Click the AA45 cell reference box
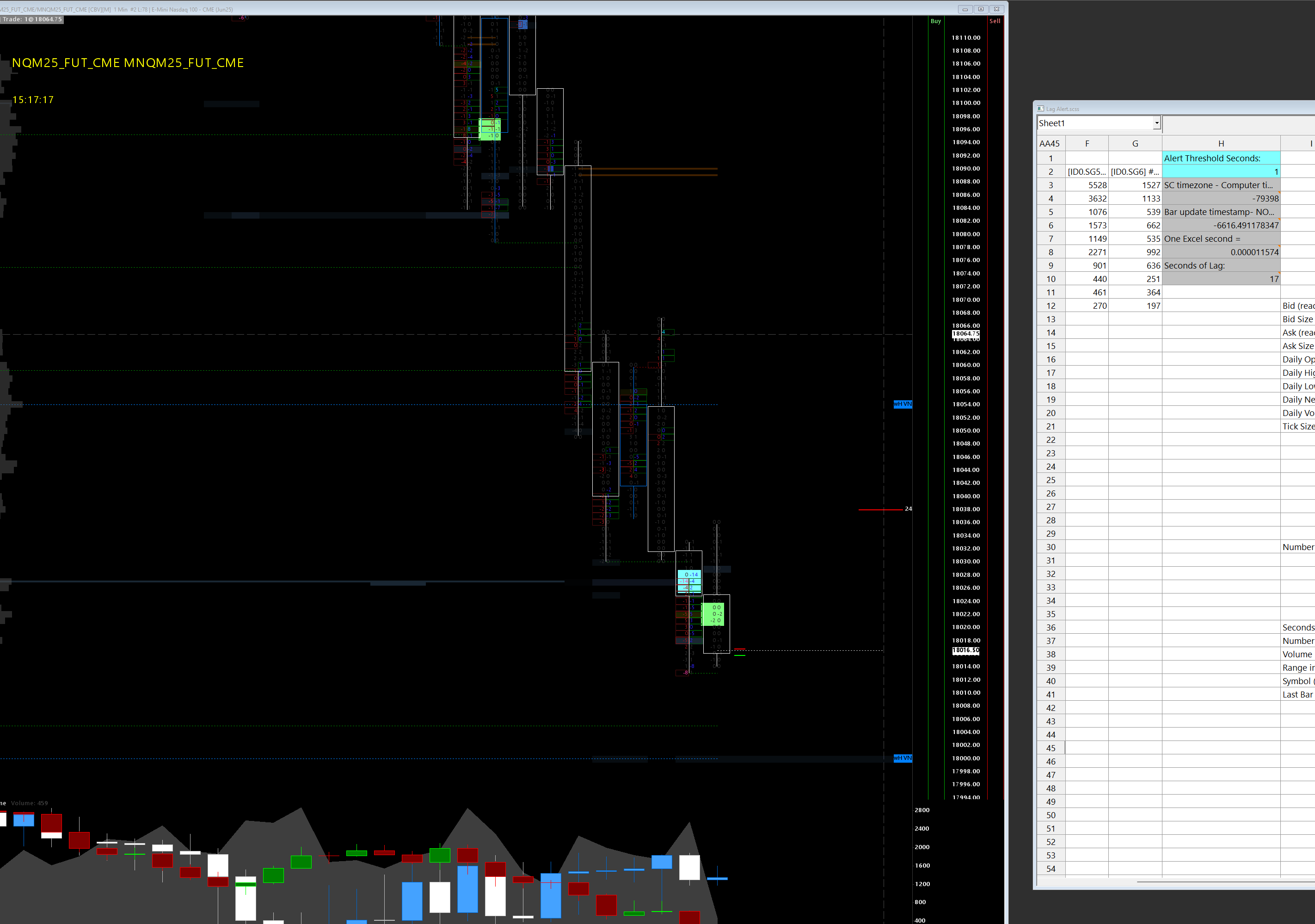 point(1049,144)
